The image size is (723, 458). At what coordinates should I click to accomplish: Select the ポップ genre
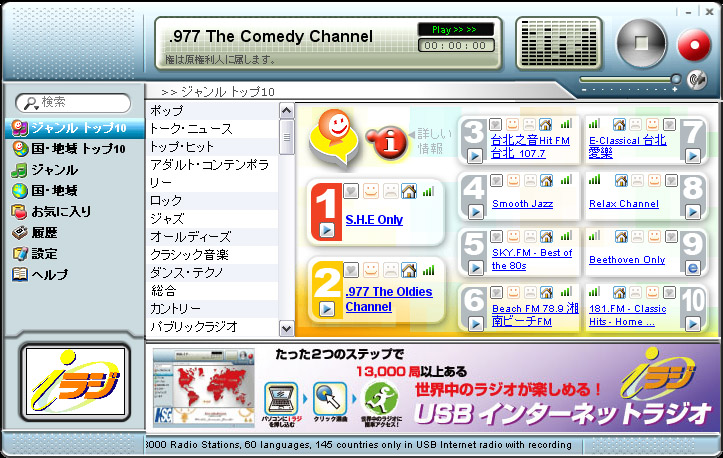pos(213,111)
